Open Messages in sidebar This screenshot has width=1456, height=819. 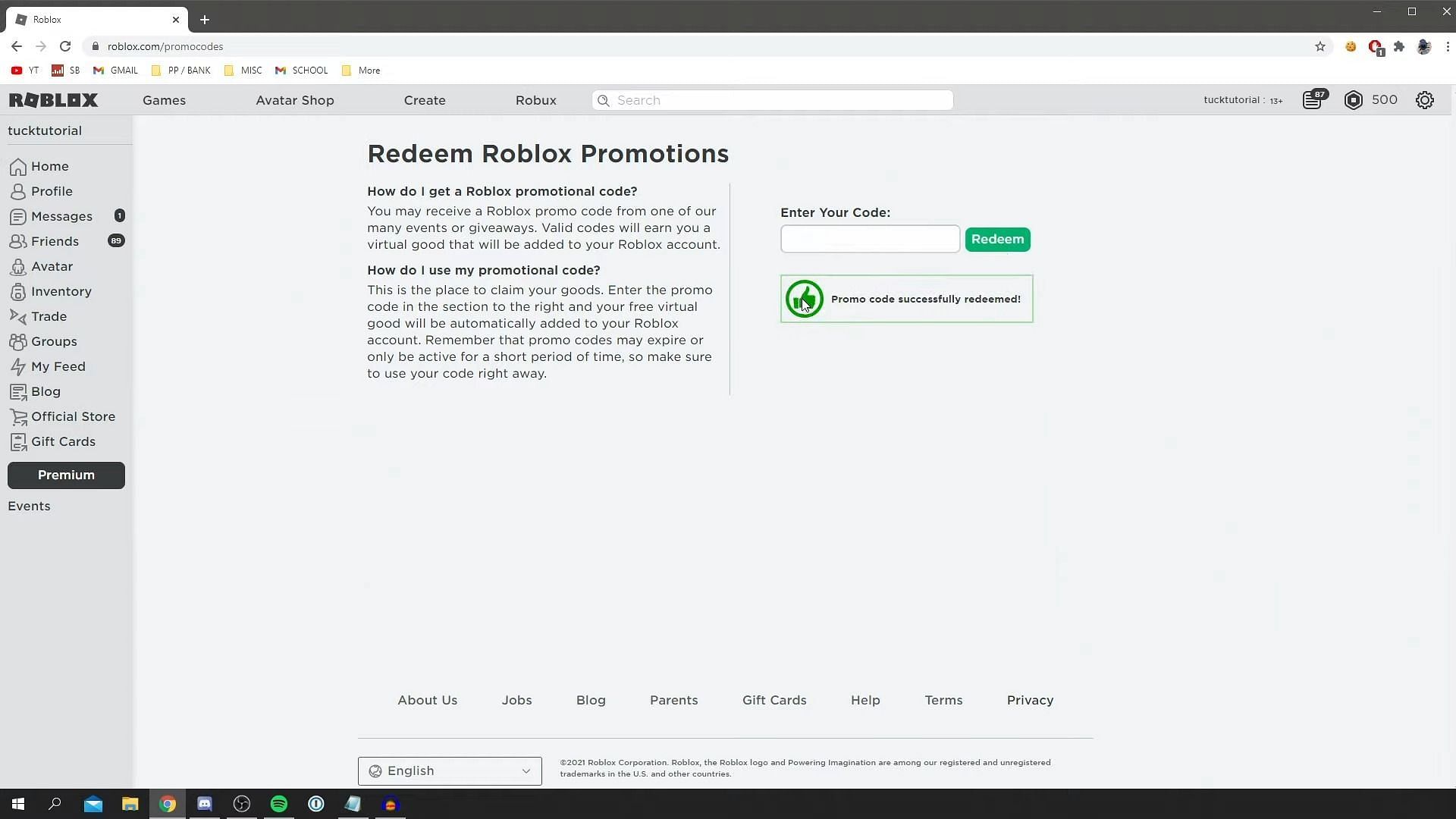[x=61, y=215]
